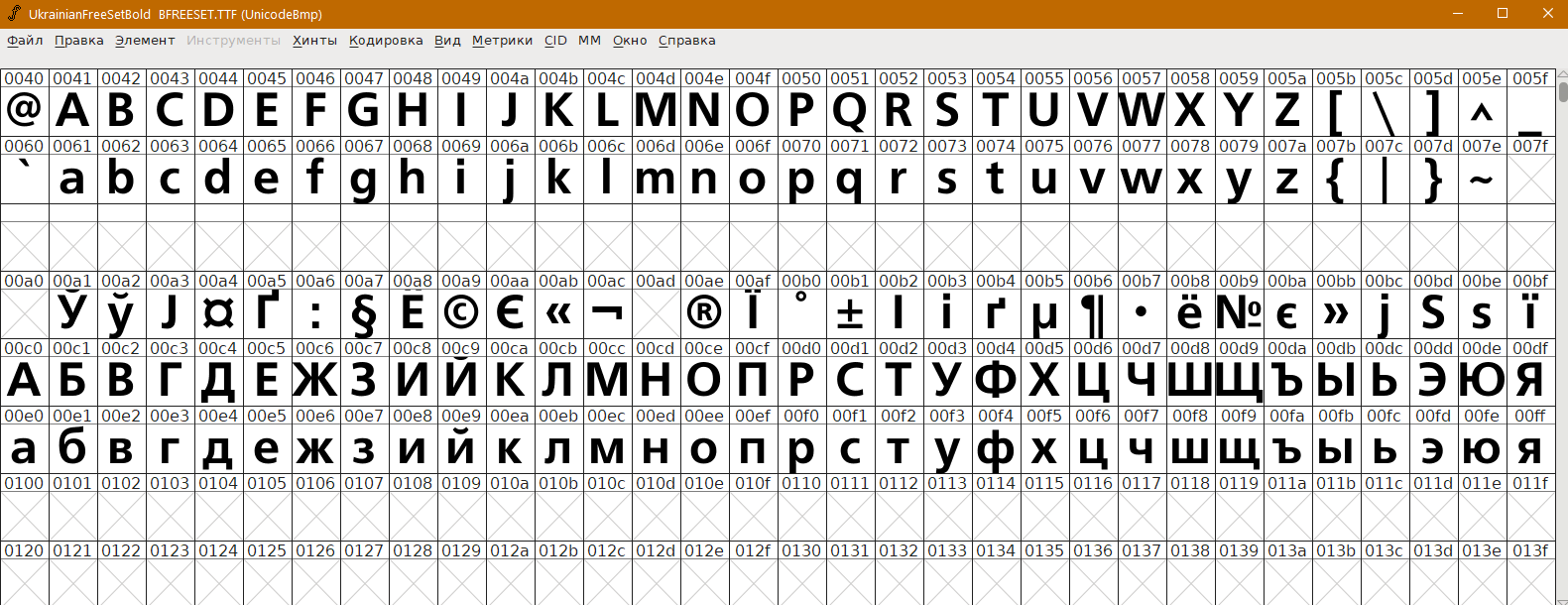Select the plus-minus glyph at 00b1
This screenshot has height=605, width=1568.
850,313
